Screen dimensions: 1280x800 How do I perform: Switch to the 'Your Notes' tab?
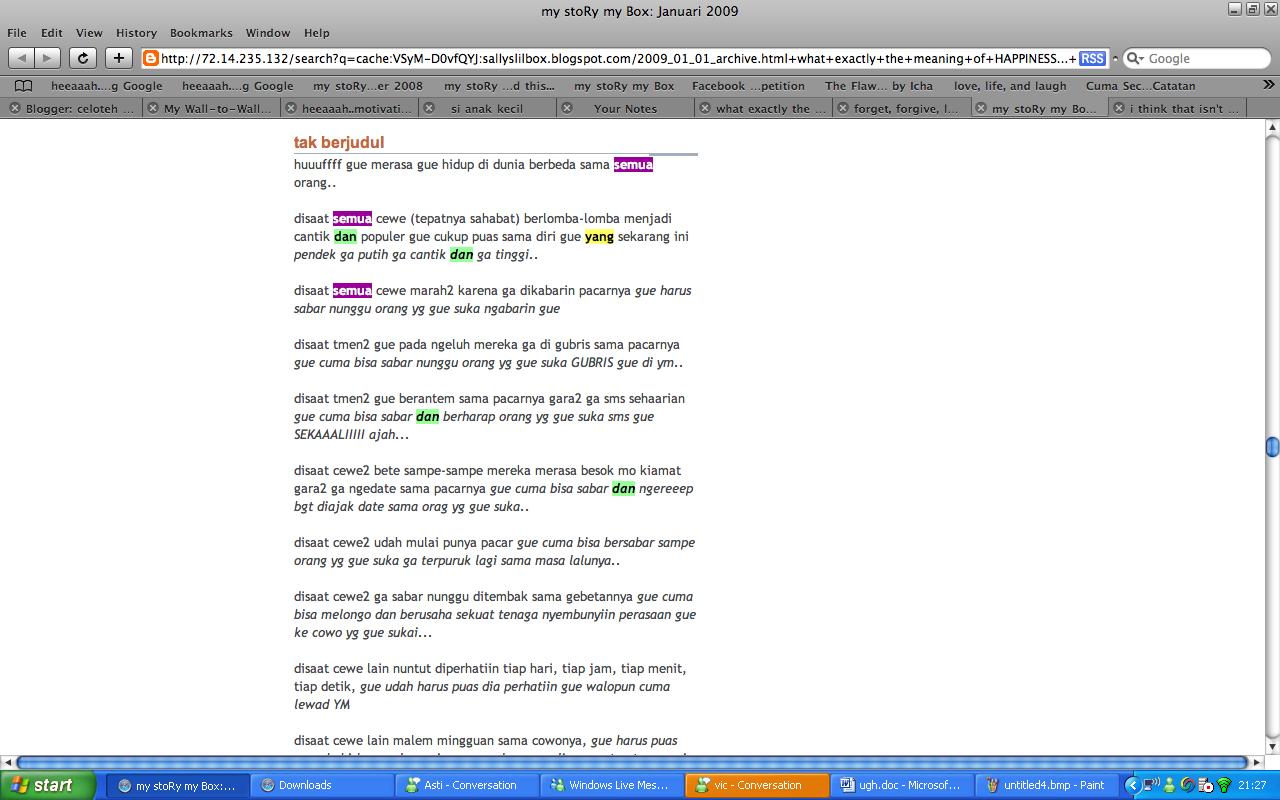pyautogui.click(x=625, y=108)
